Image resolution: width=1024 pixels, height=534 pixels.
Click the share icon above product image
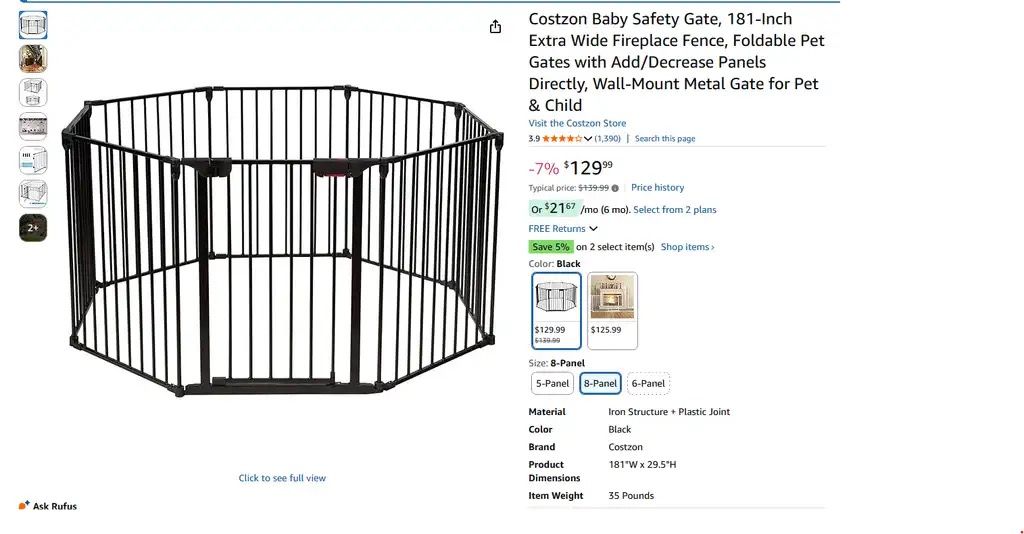click(x=495, y=27)
